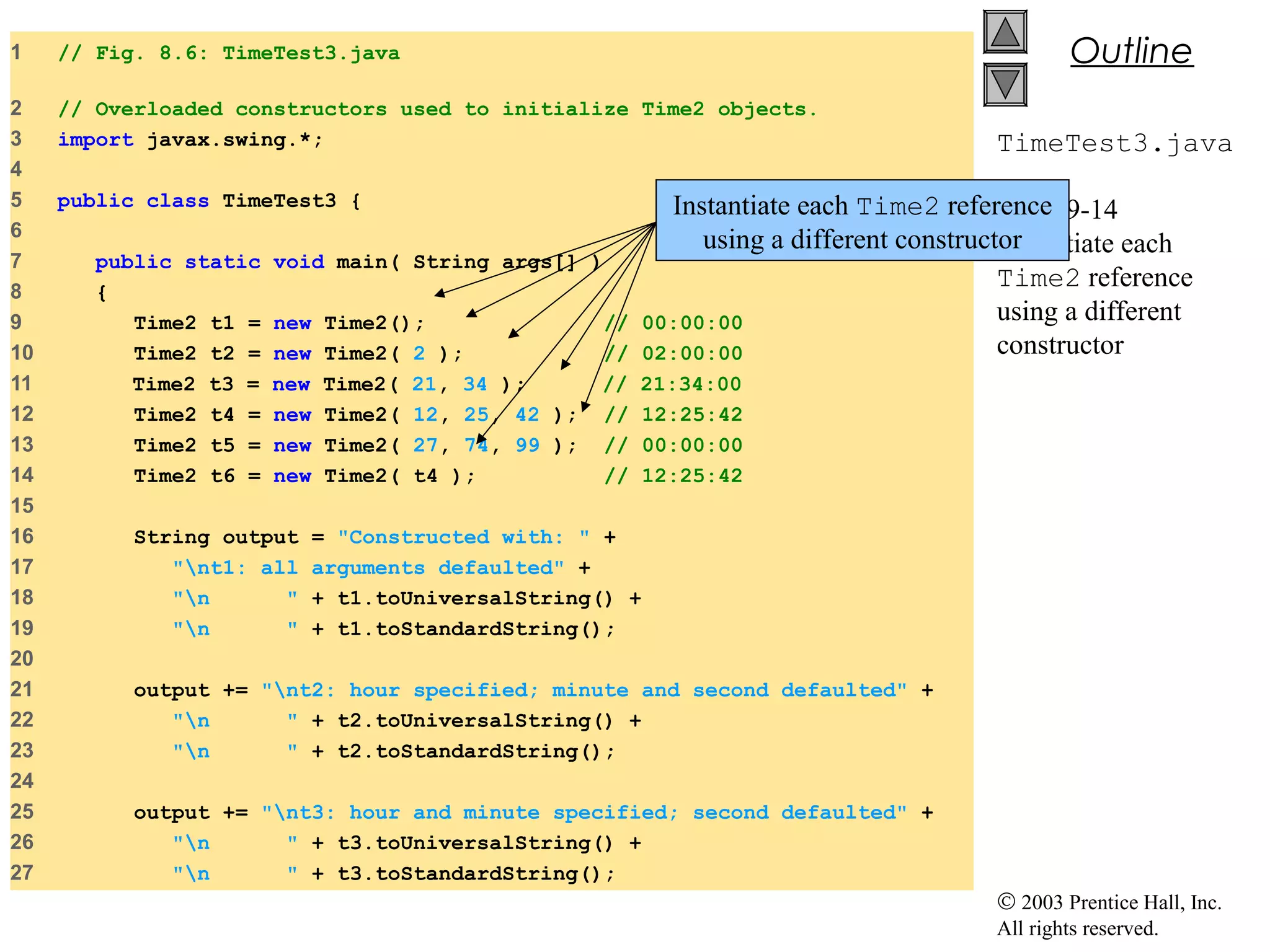Click the 'Time2 t1 = new Time2();' statement
Screen dimensions: 1270x952
[279, 324]
